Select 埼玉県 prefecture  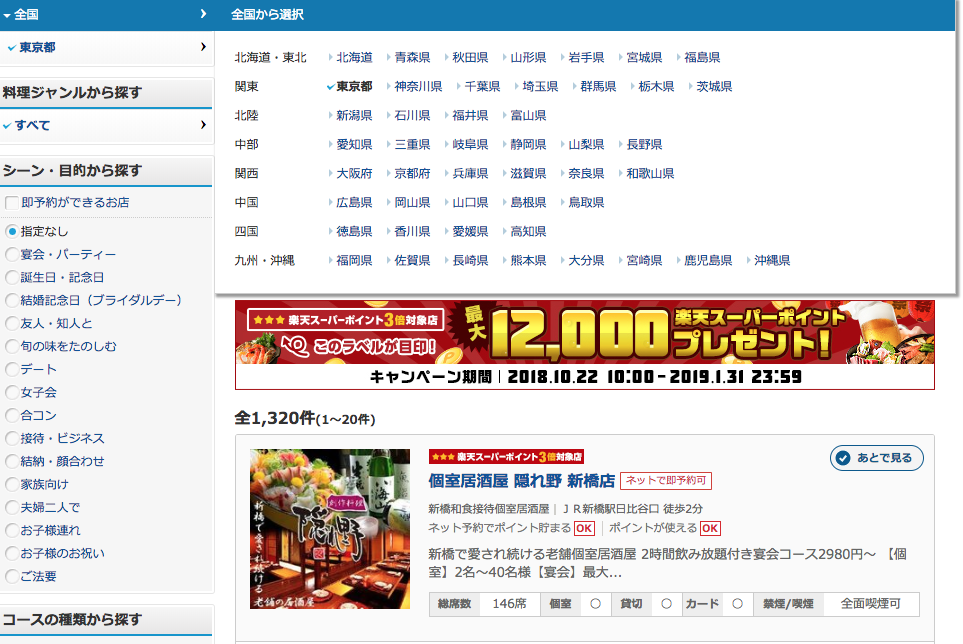coord(540,87)
